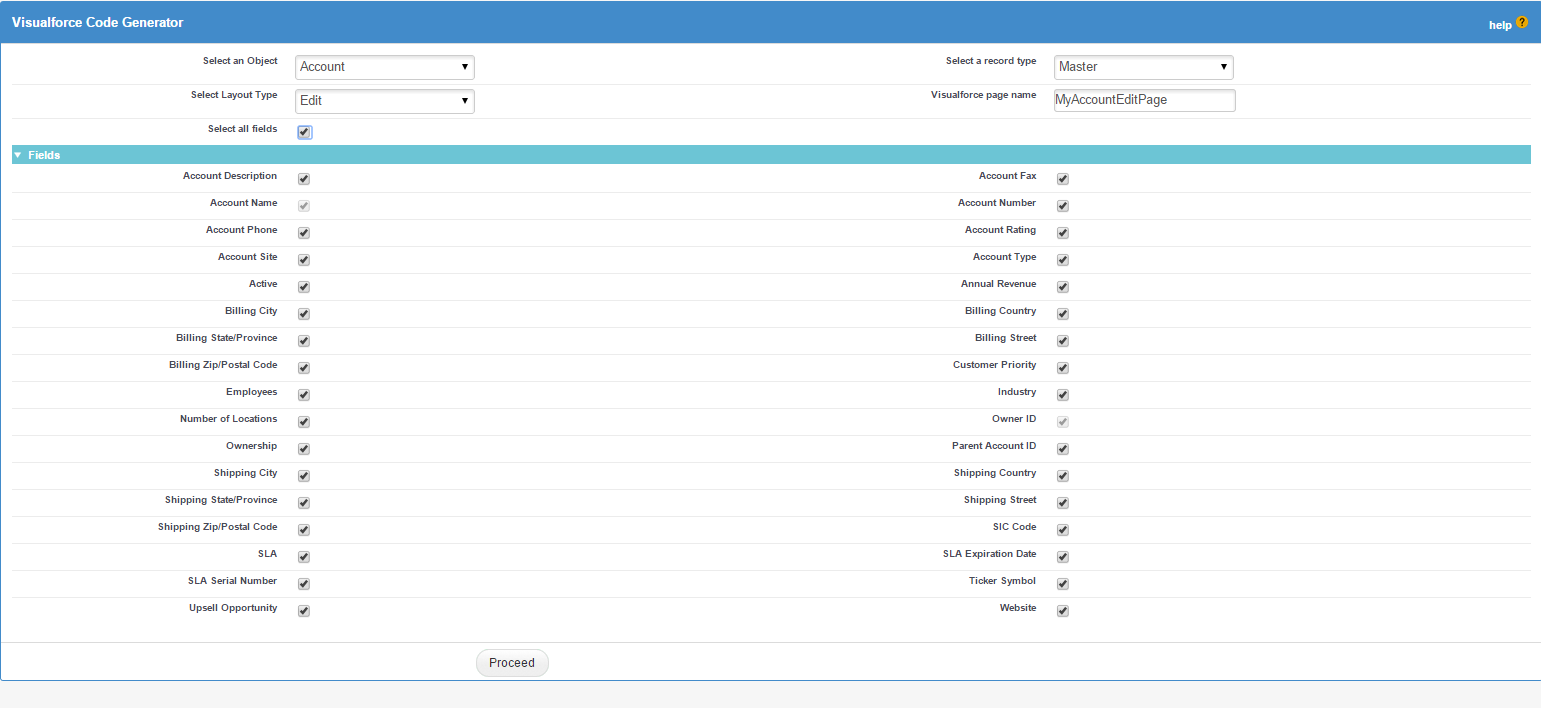Click the Ticker Symbol field label

1002,580
